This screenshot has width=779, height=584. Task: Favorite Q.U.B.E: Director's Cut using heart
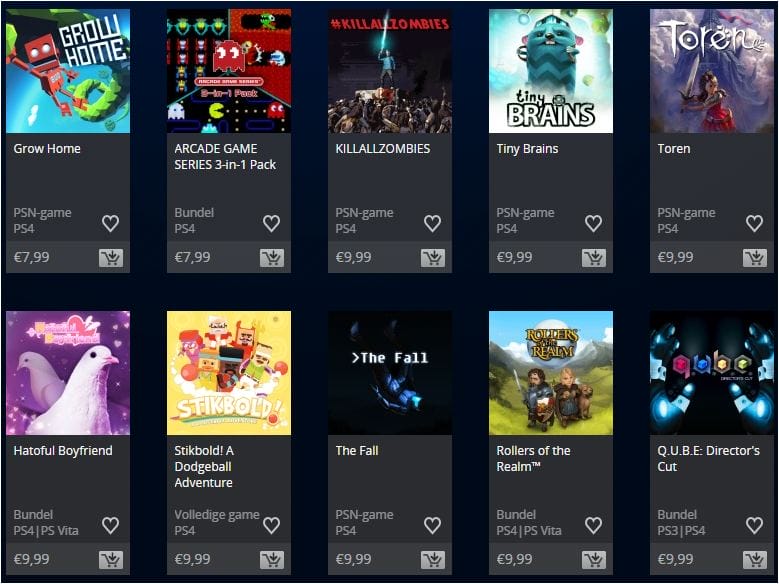click(x=754, y=525)
